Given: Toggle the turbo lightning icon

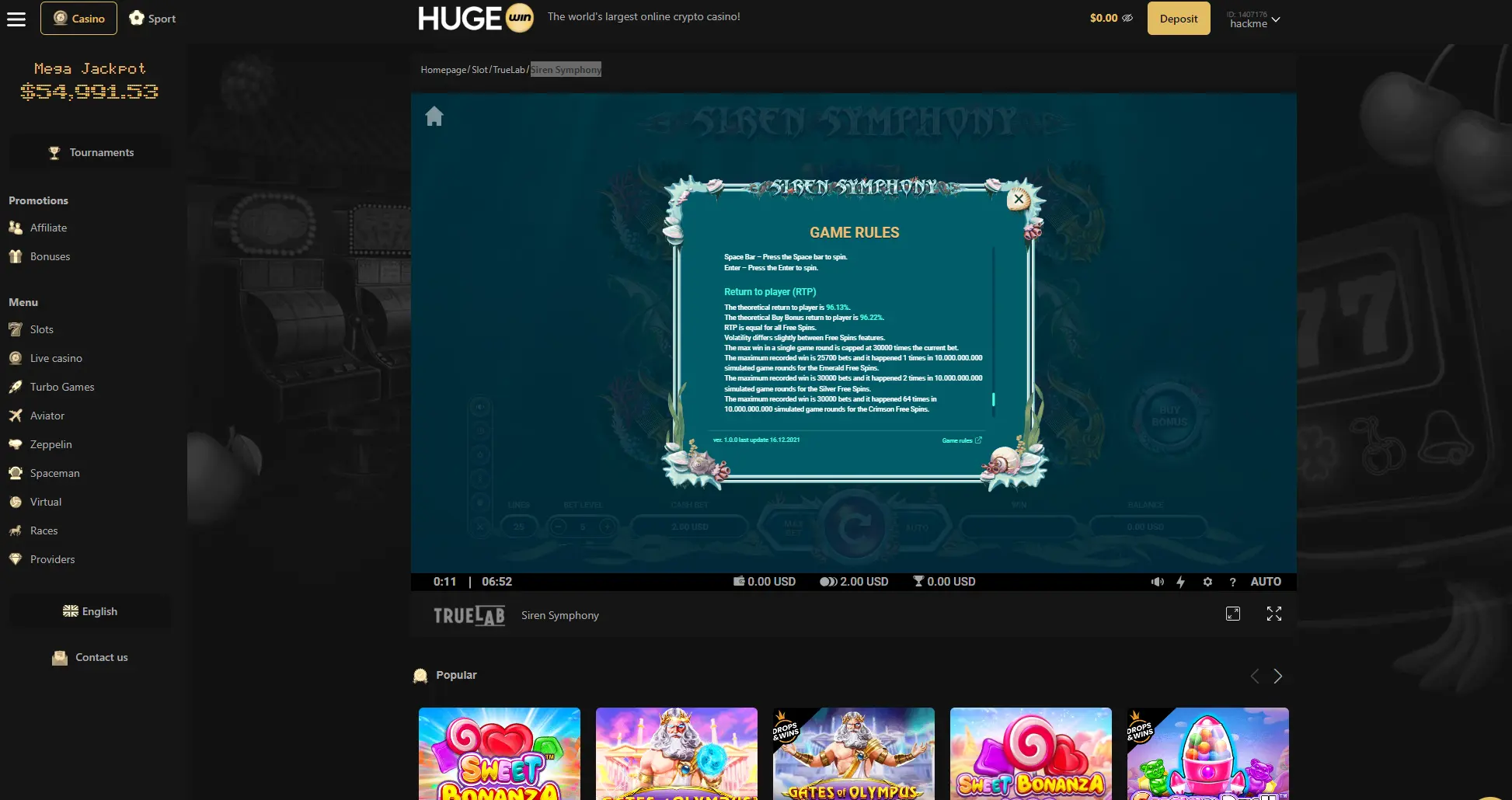Looking at the screenshot, I should coord(1180,582).
